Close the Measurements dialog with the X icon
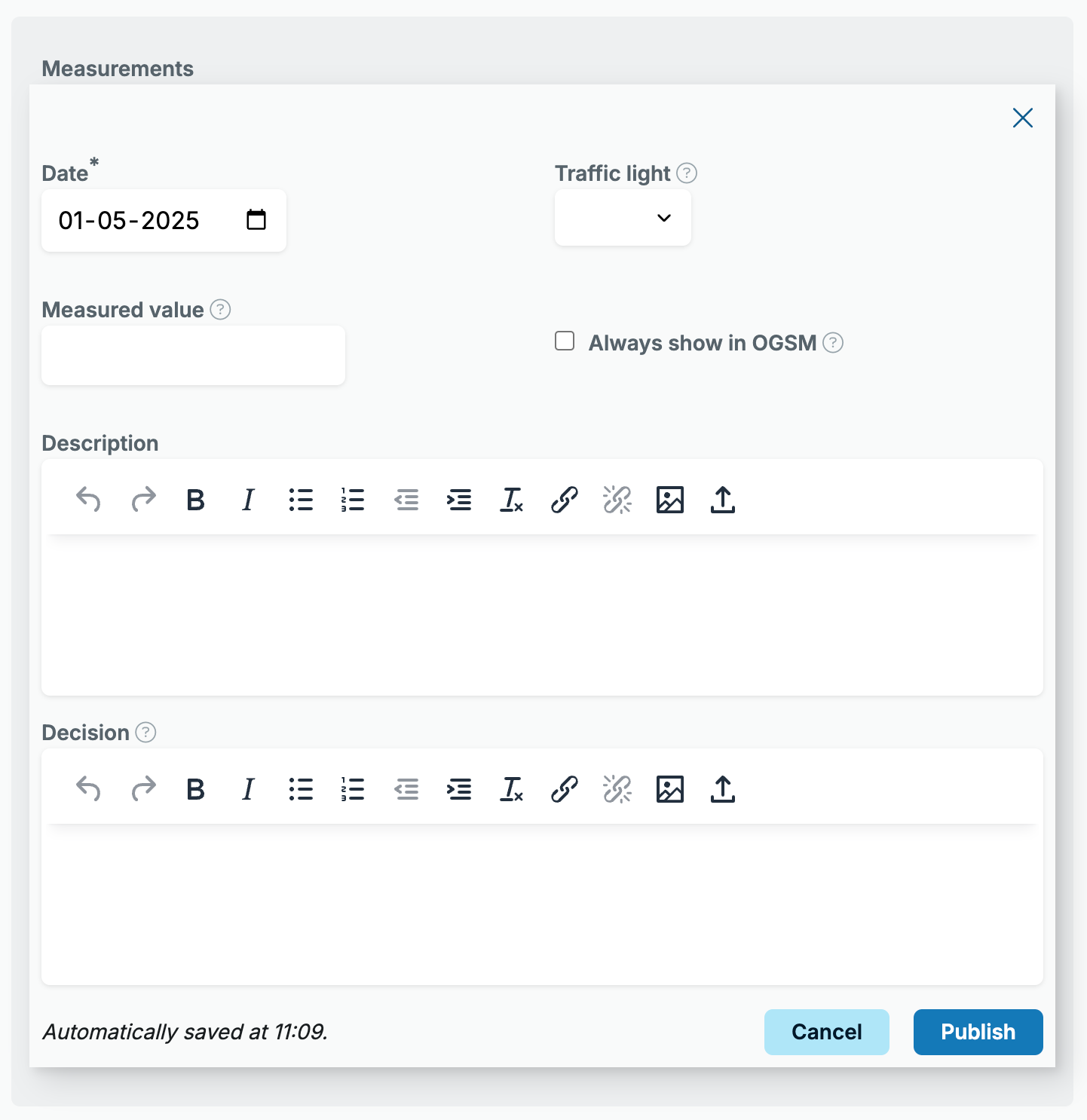The height and width of the screenshot is (1120, 1087). (1023, 118)
